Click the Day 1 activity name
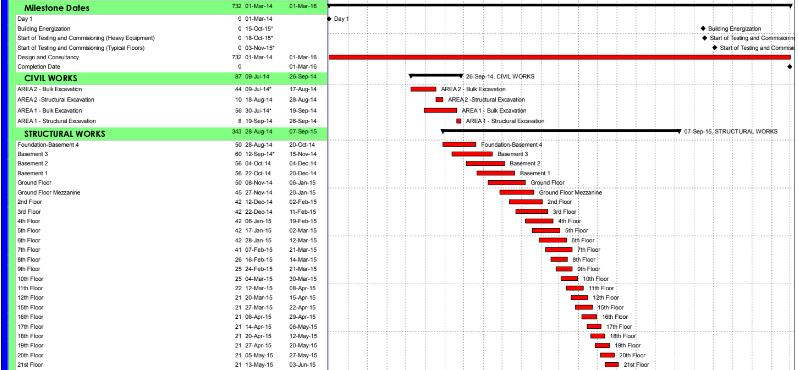The image size is (798, 370). [25, 19]
